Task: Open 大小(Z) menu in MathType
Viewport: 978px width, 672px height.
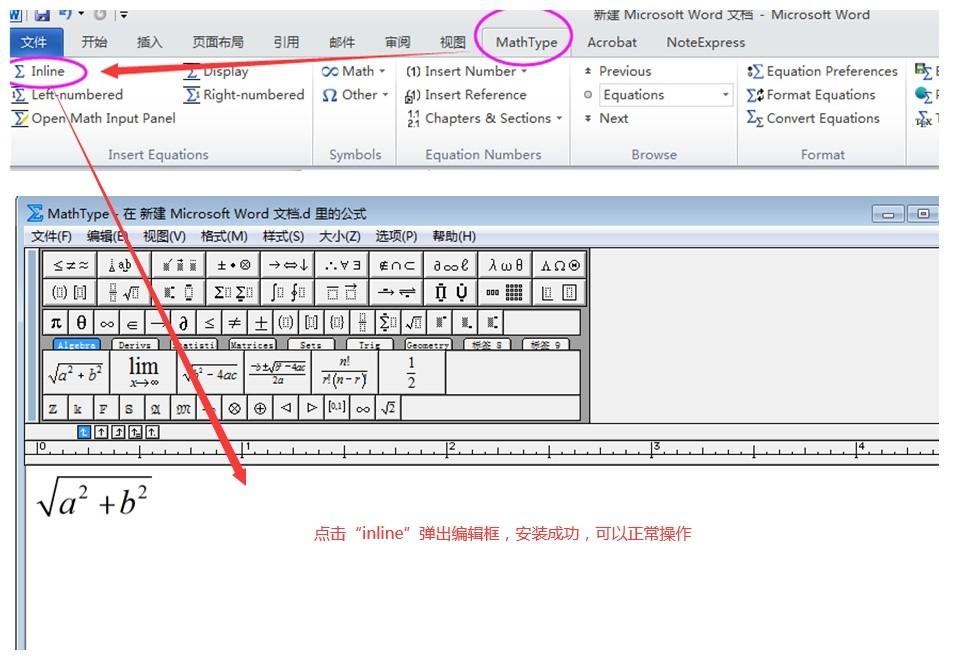Action: click(x=339, y=236)
